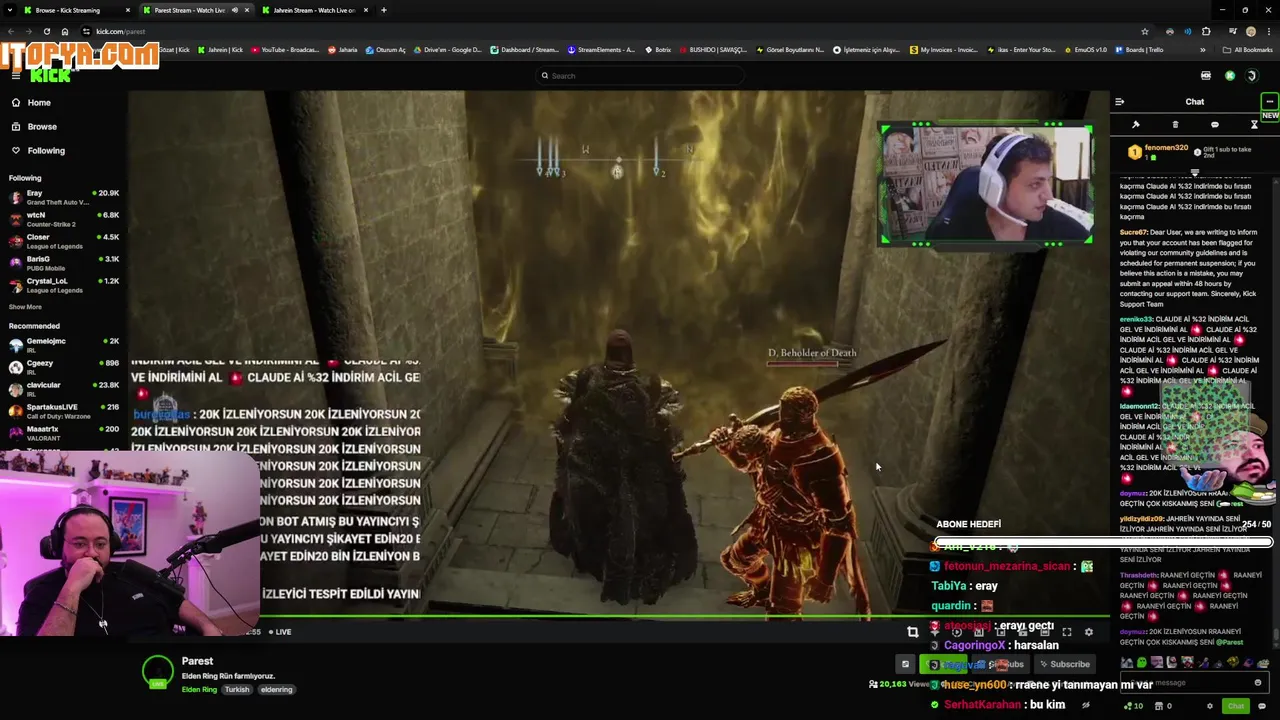This screenshot has width=1280, height=720.
Task: Collapse the chat panel with arrow icon
Action: (1119, 101)
